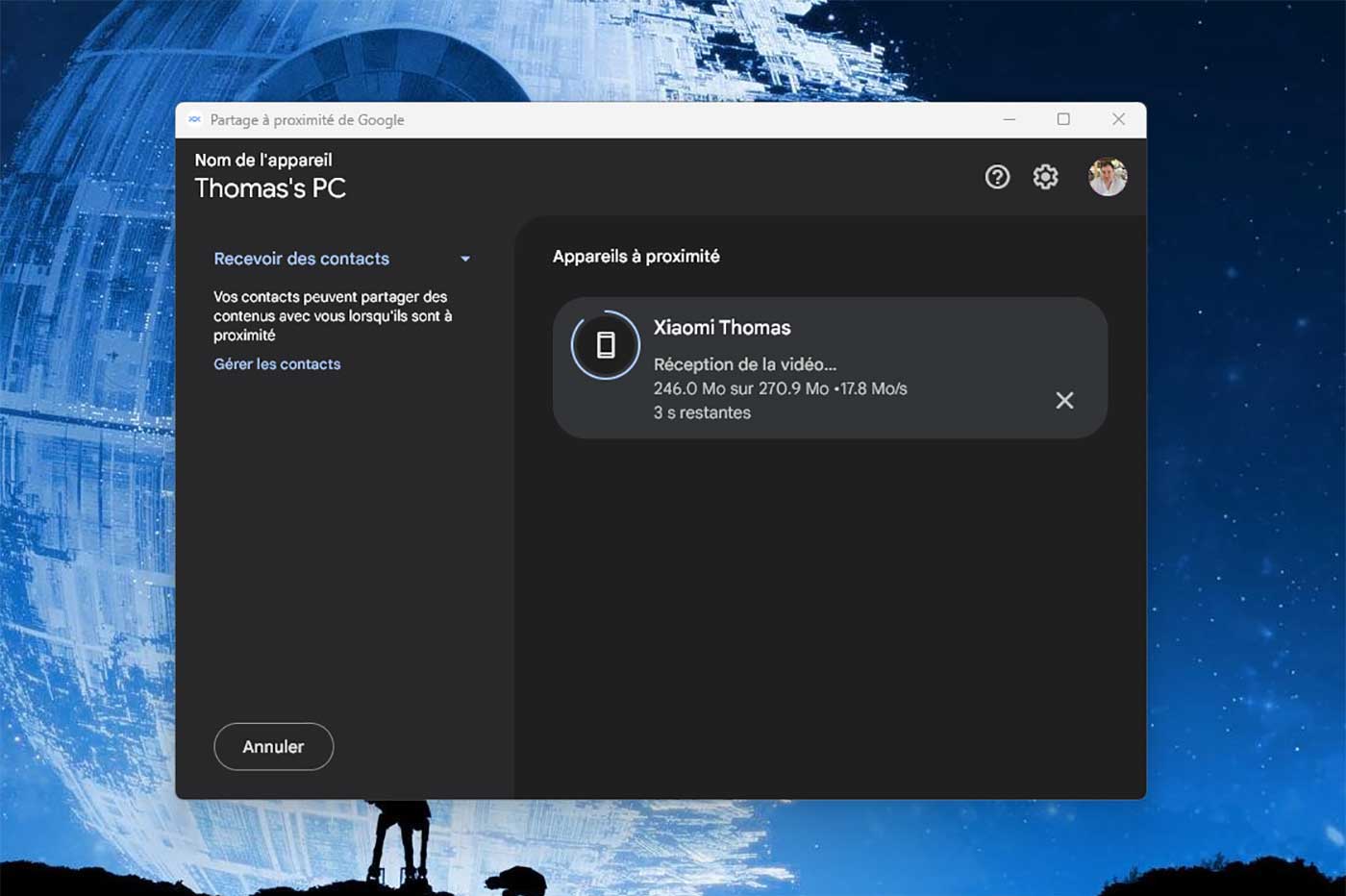The width and height of the screenshot is (1346, 896).
Task: Open the settings gear icon
Action: tap(1045, 177)
